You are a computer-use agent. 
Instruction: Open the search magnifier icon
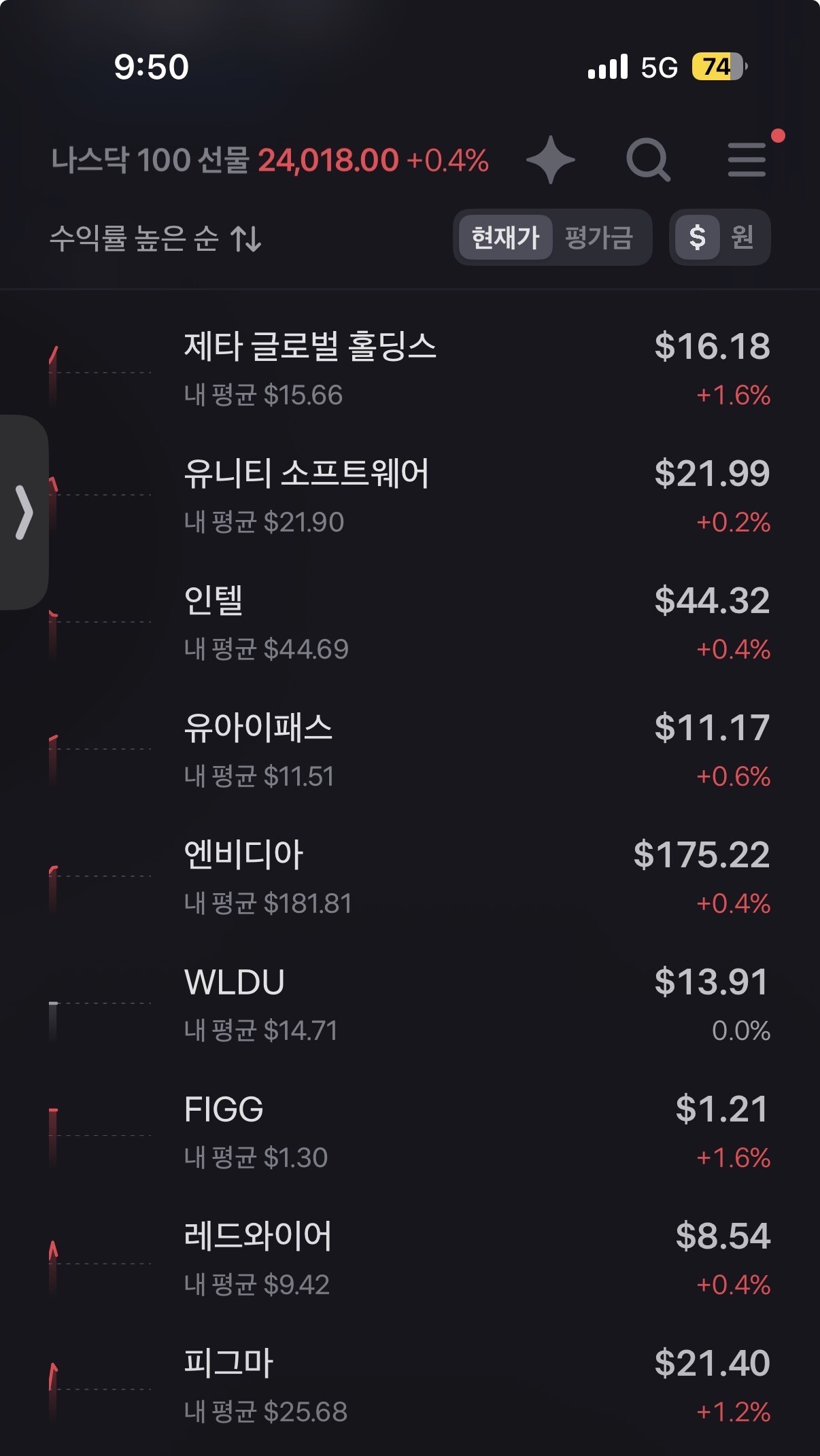pyautogui.click(x=648, y=160)
